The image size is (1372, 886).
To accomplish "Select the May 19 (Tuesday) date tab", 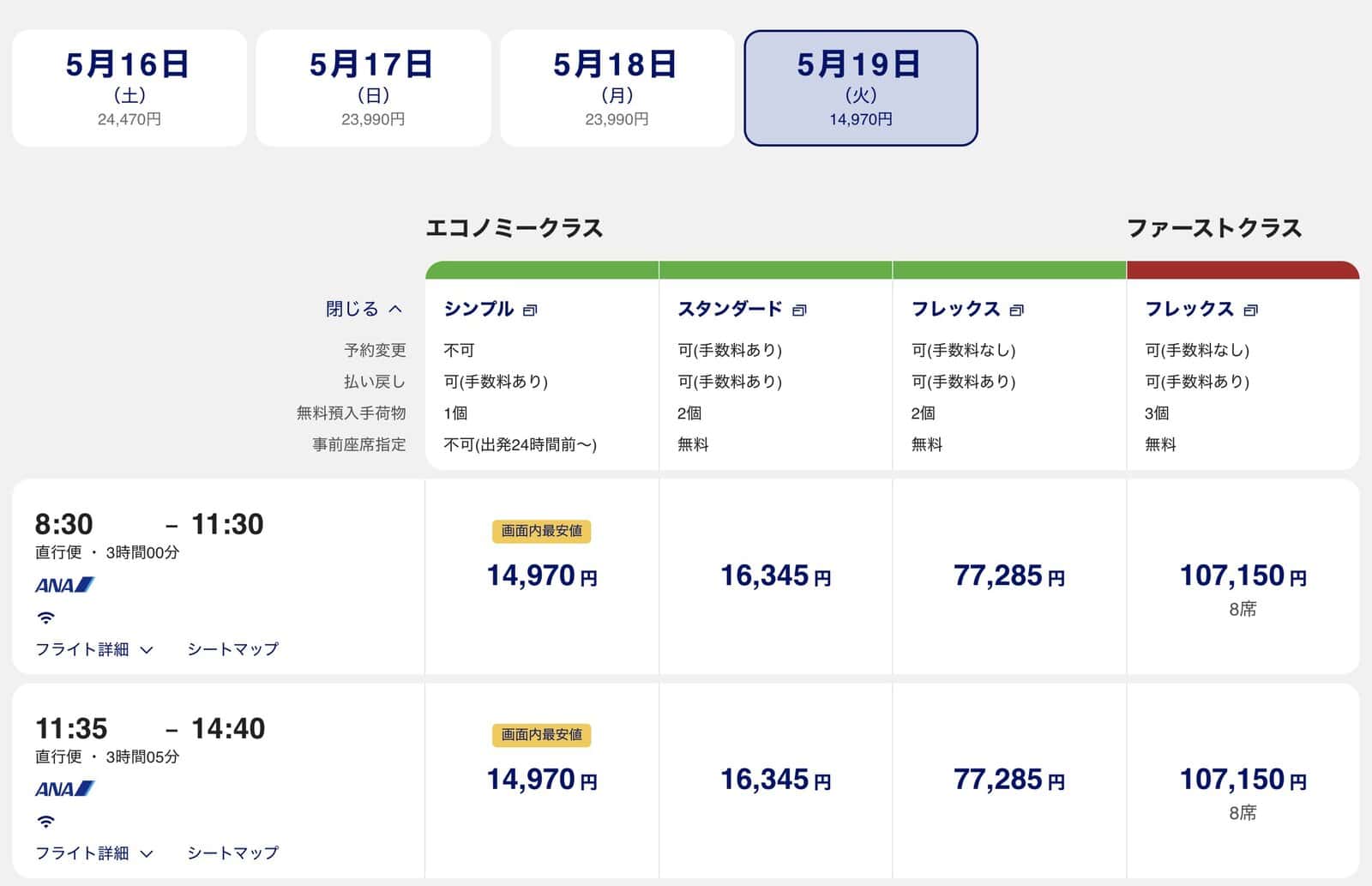I will tap(861, 88).
